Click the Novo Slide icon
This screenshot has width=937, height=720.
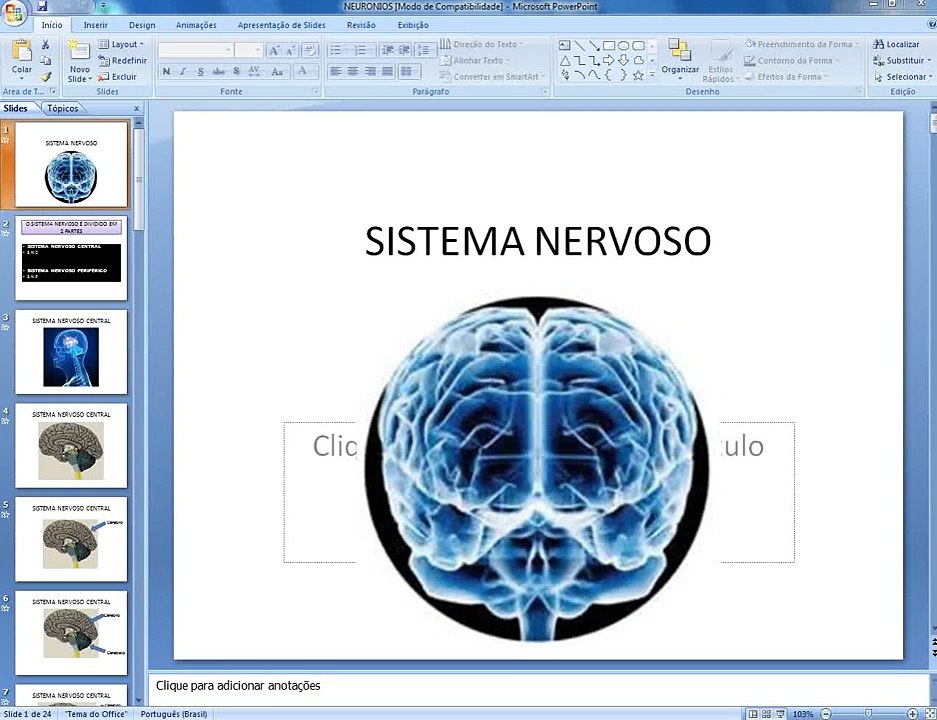coord(78,51)
